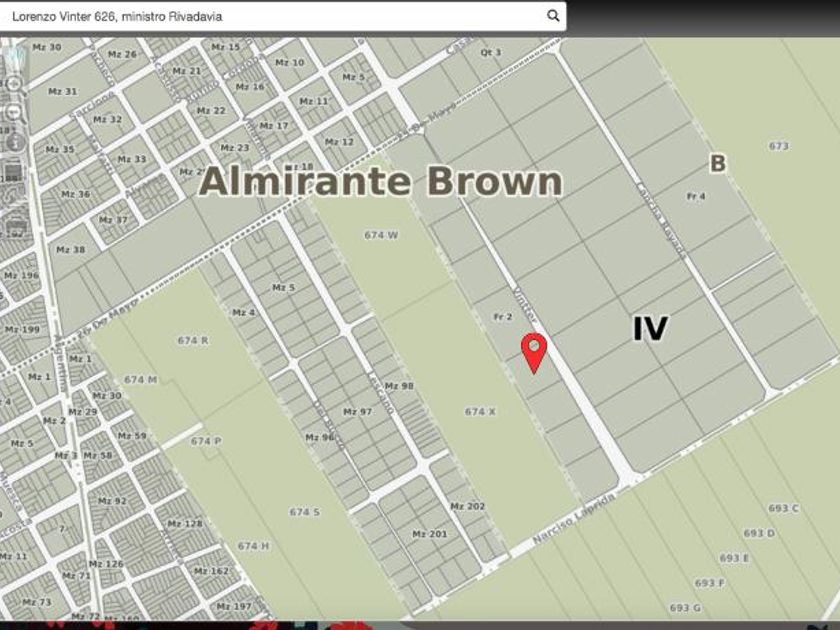Click block Mz 17
Image resolution: width=840 pixels, height=630 pixels.
tap(274, 125)
